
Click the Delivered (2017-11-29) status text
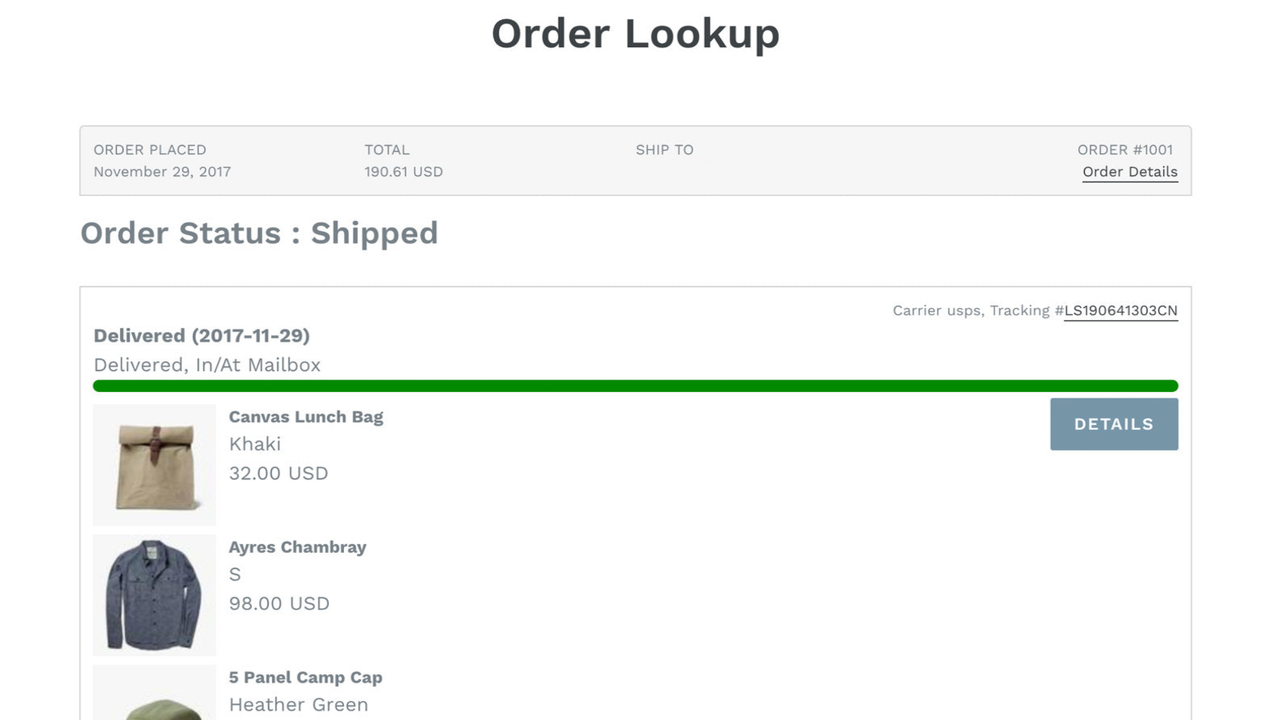click(x=201, y=336)
